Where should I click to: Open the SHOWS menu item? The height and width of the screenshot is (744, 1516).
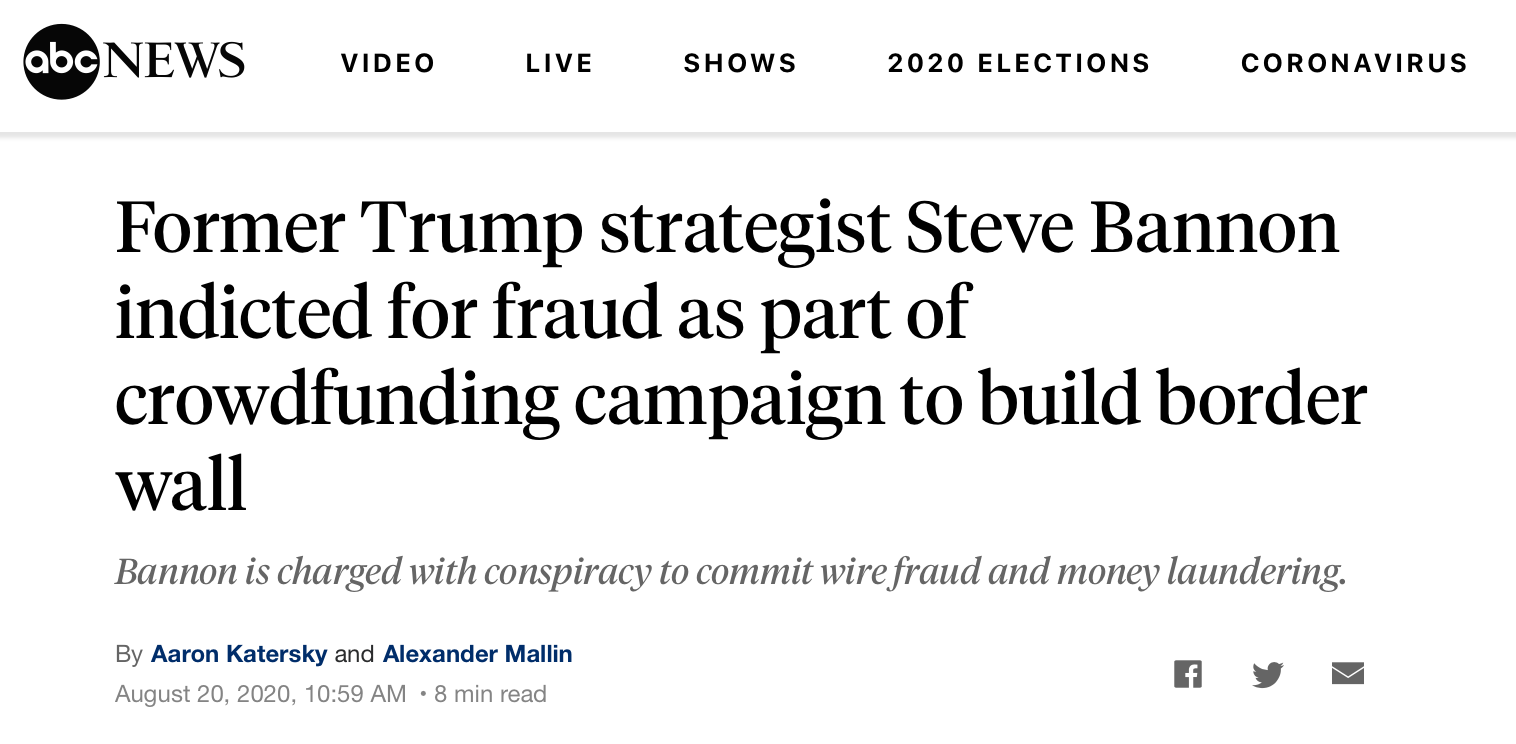pos(740,63)
